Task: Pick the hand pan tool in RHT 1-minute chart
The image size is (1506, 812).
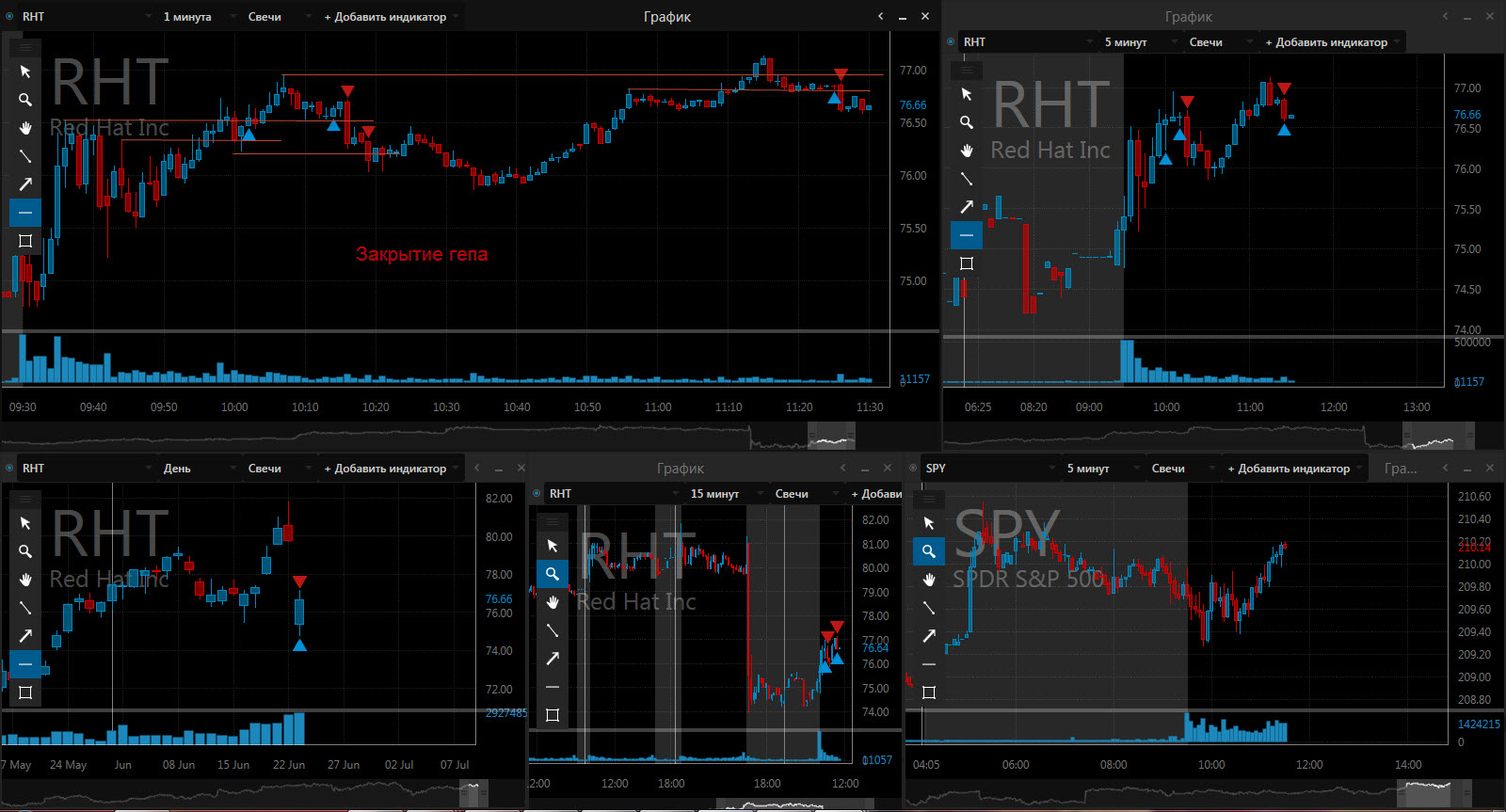Action: click(25, 128)
